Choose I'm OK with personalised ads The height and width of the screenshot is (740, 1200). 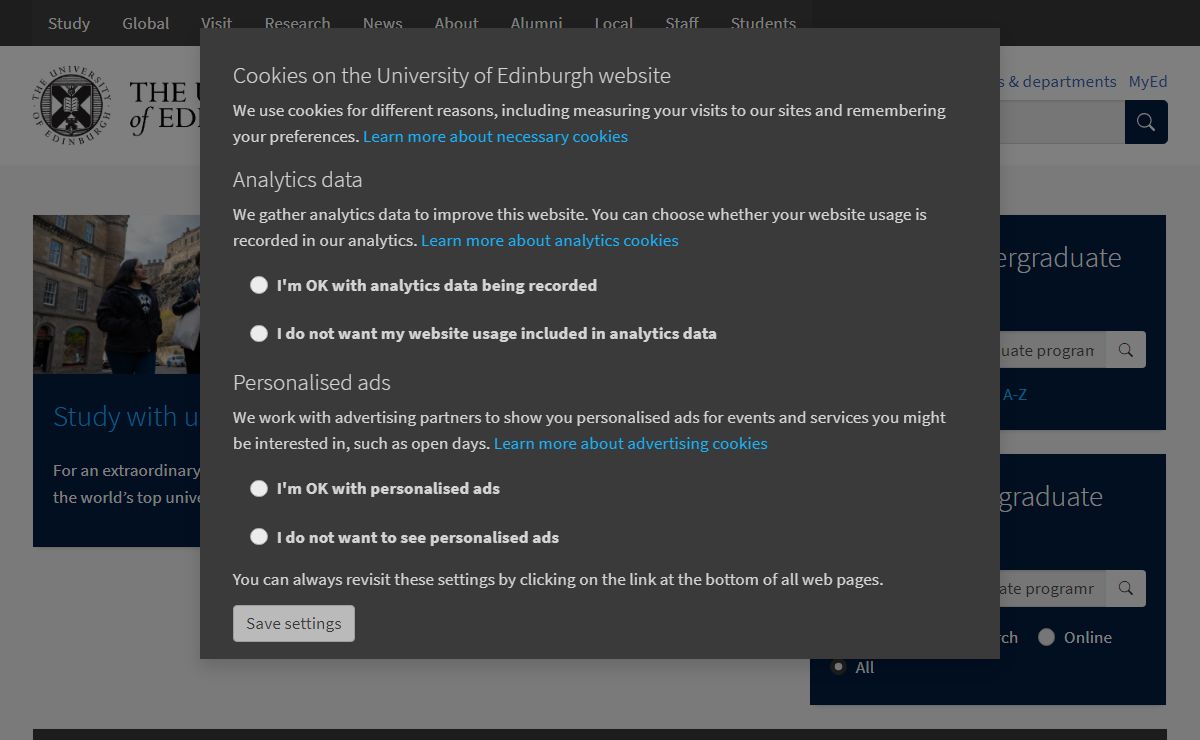pyautogui.click(x=259, y=488)
